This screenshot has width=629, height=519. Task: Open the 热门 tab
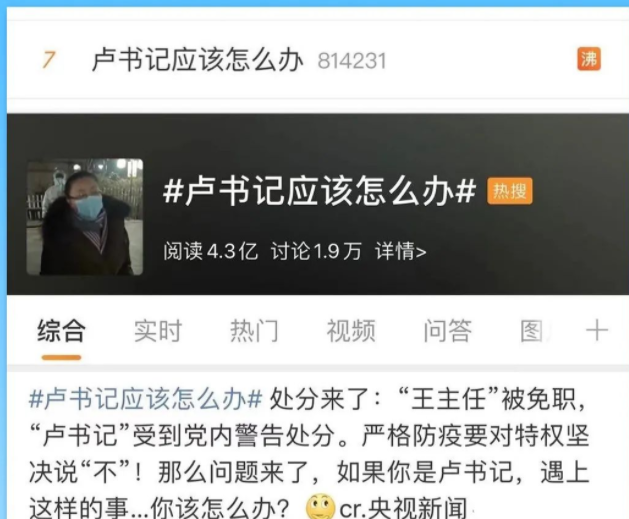[254, 331]
